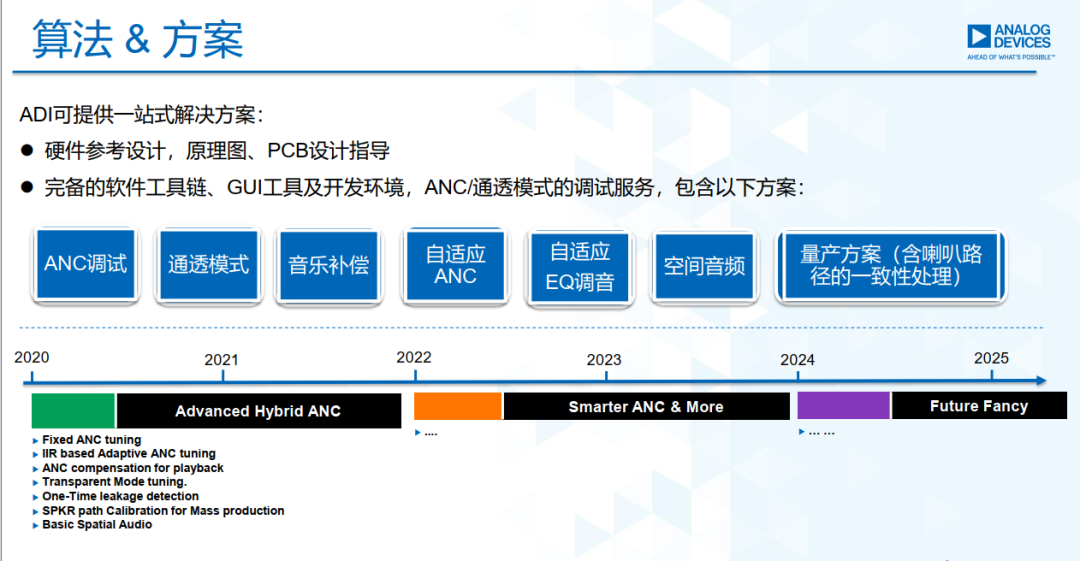Click the arrow bullet before Fixed ANC tuning

[x=36, y=440]
